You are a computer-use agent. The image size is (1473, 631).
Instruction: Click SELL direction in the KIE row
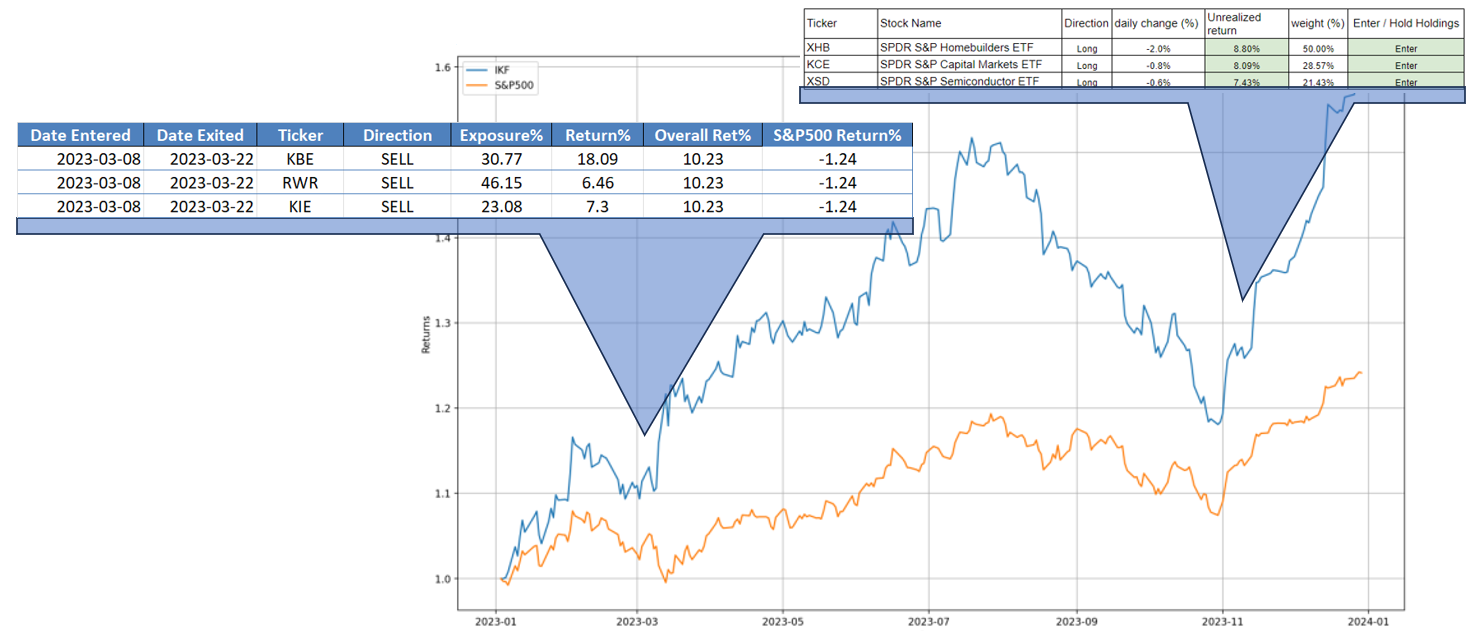pos(397,206)
